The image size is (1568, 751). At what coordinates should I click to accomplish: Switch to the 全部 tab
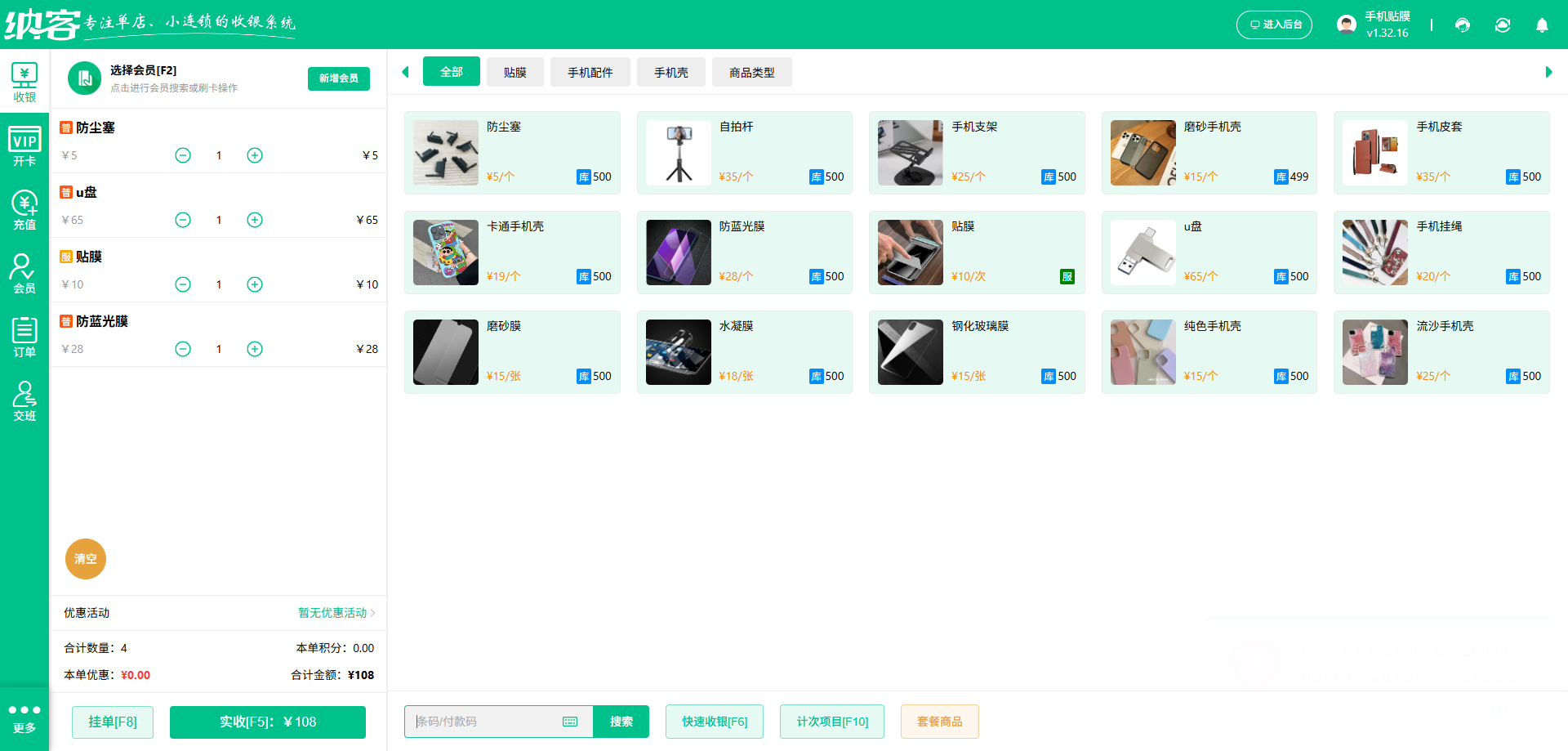(451, 72)
